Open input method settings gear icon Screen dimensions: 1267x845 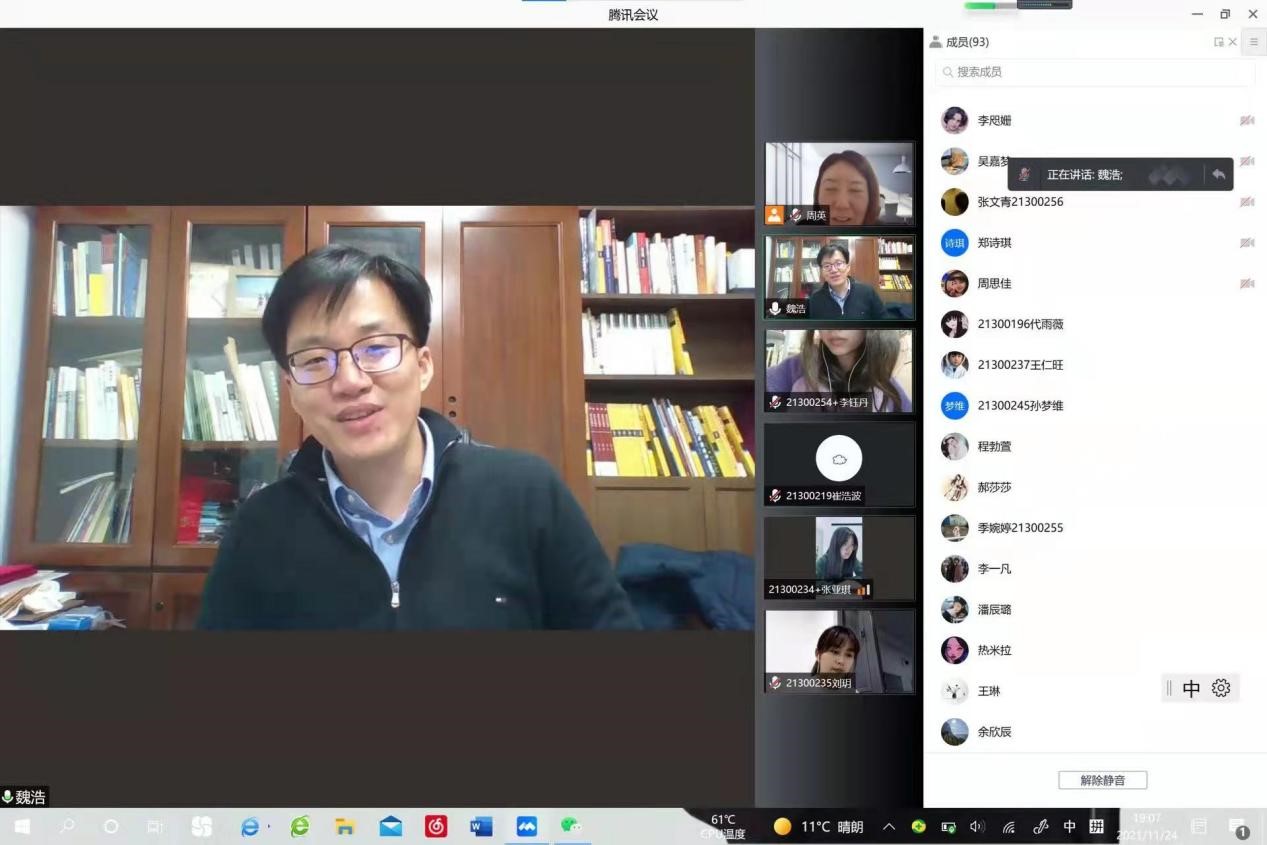pos(1221,688)
